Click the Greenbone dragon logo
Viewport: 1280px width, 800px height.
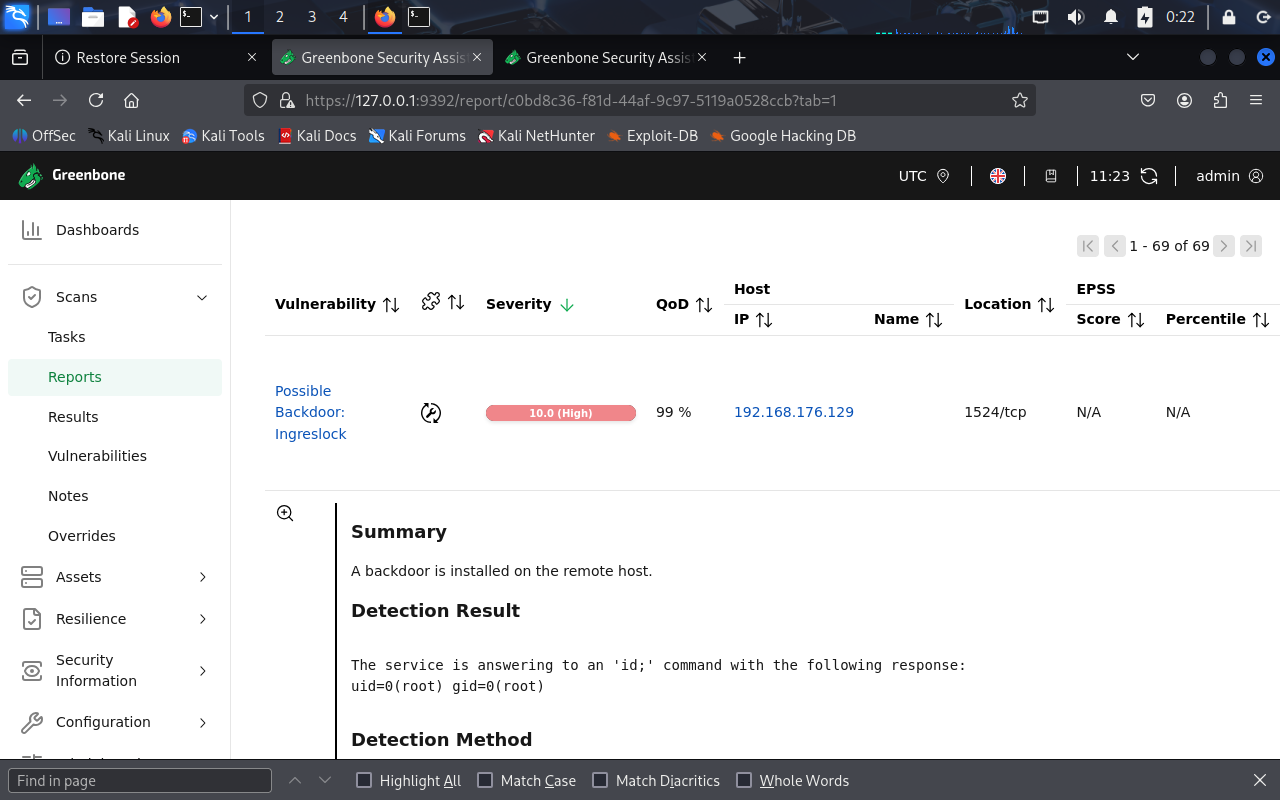point(30,176)
